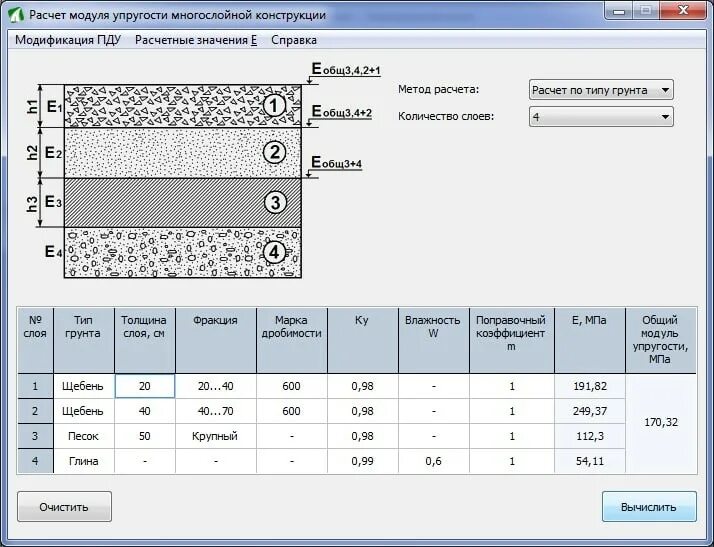Screen dimensions: 714x547
Task: Click circled layer 2 in diagram
Action: 275,153
